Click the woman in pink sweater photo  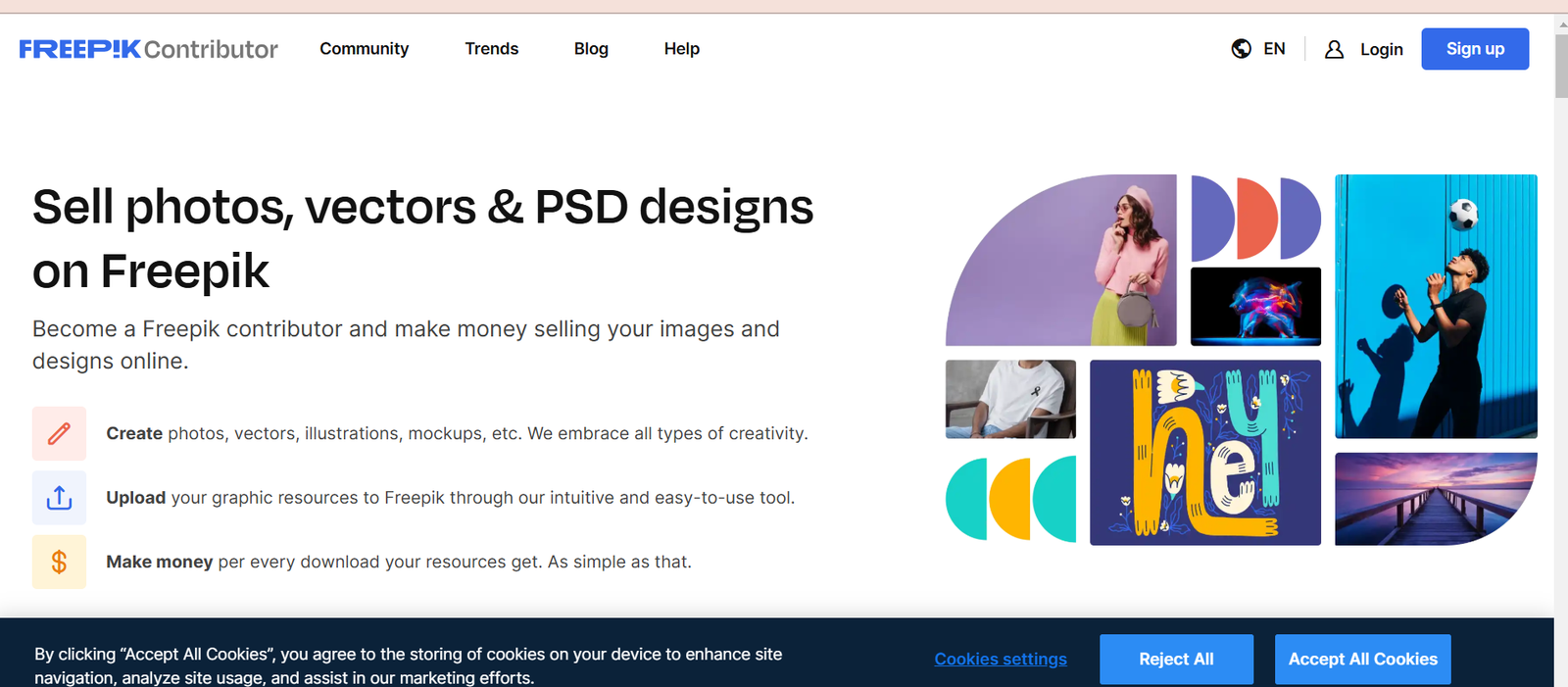(x=1061, y=261)
